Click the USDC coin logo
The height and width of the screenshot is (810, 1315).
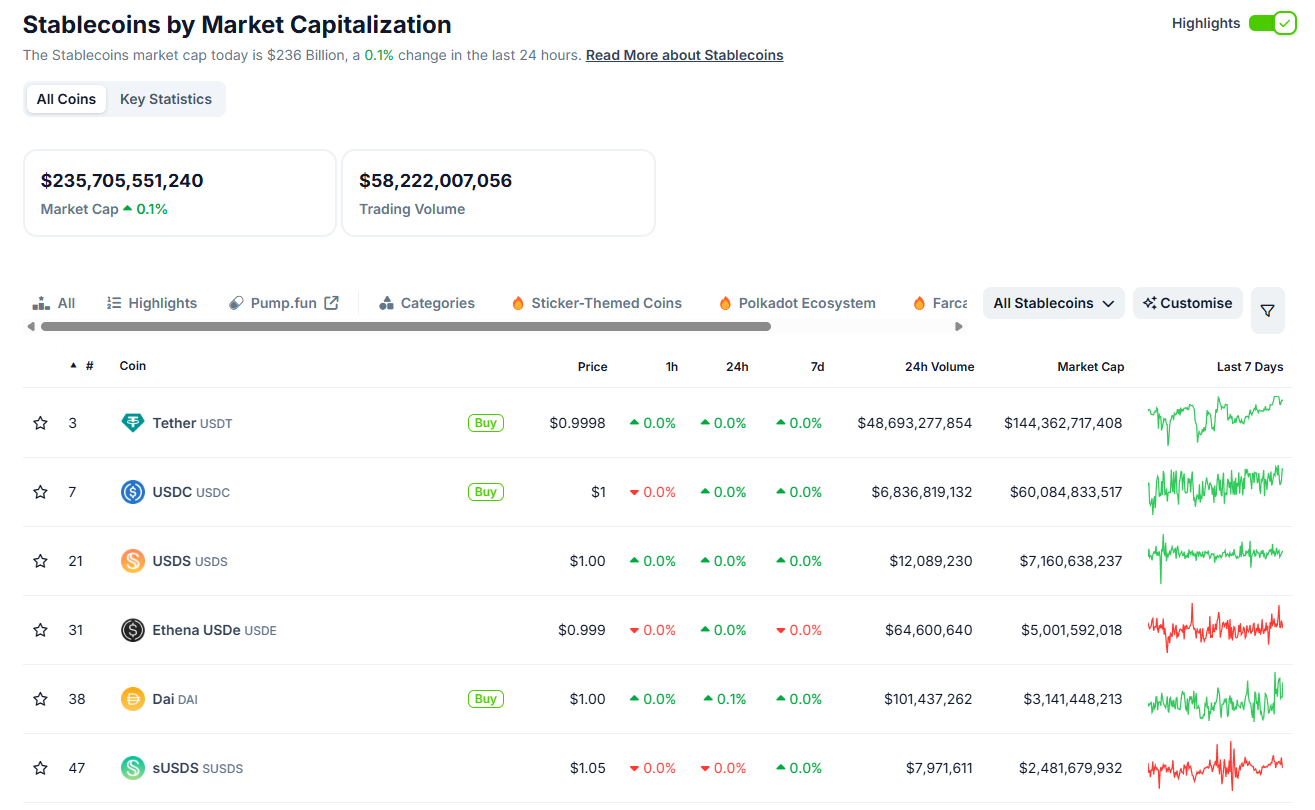pyautogui.click(x=133, y=492)
